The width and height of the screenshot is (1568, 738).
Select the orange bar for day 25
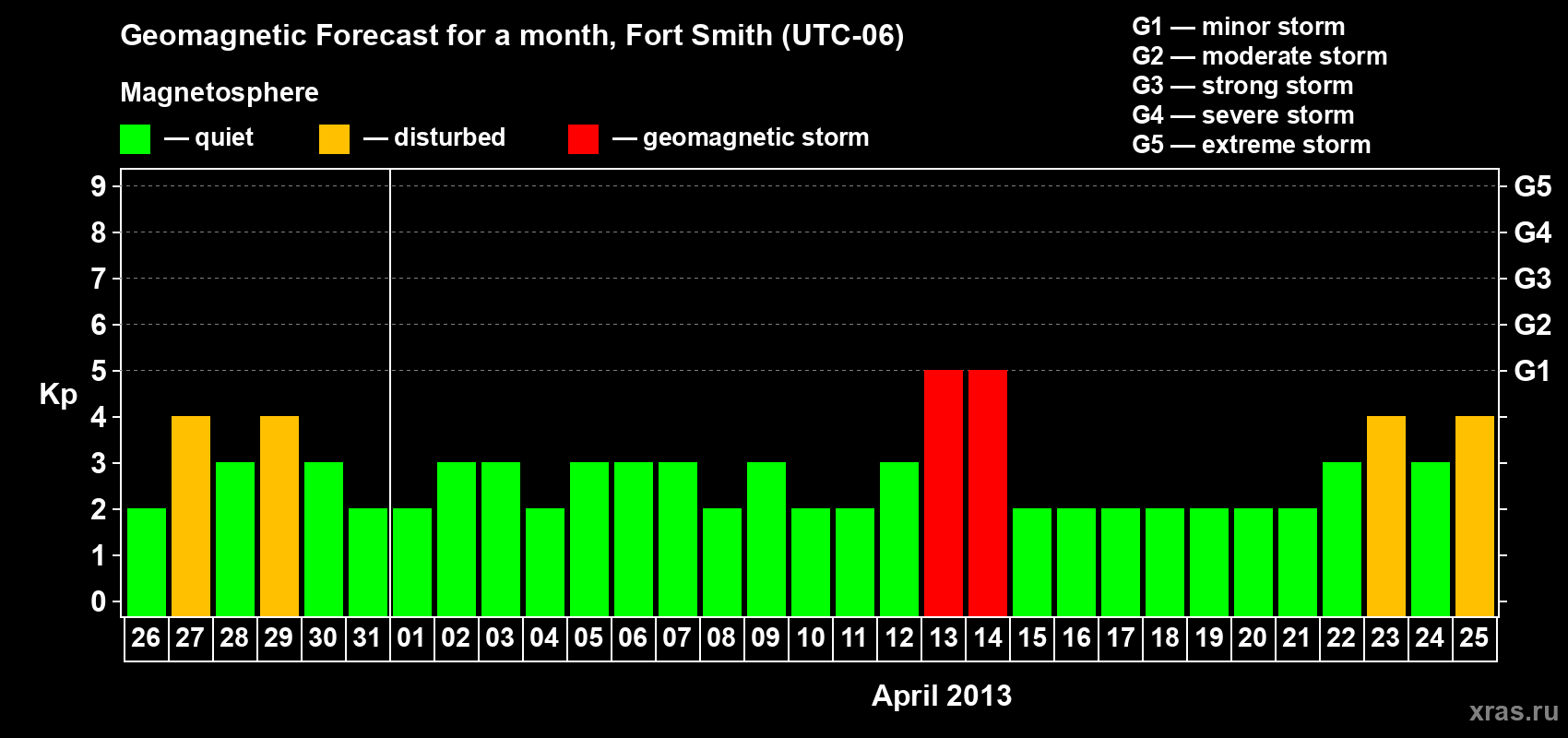(x=1475, y=516)
